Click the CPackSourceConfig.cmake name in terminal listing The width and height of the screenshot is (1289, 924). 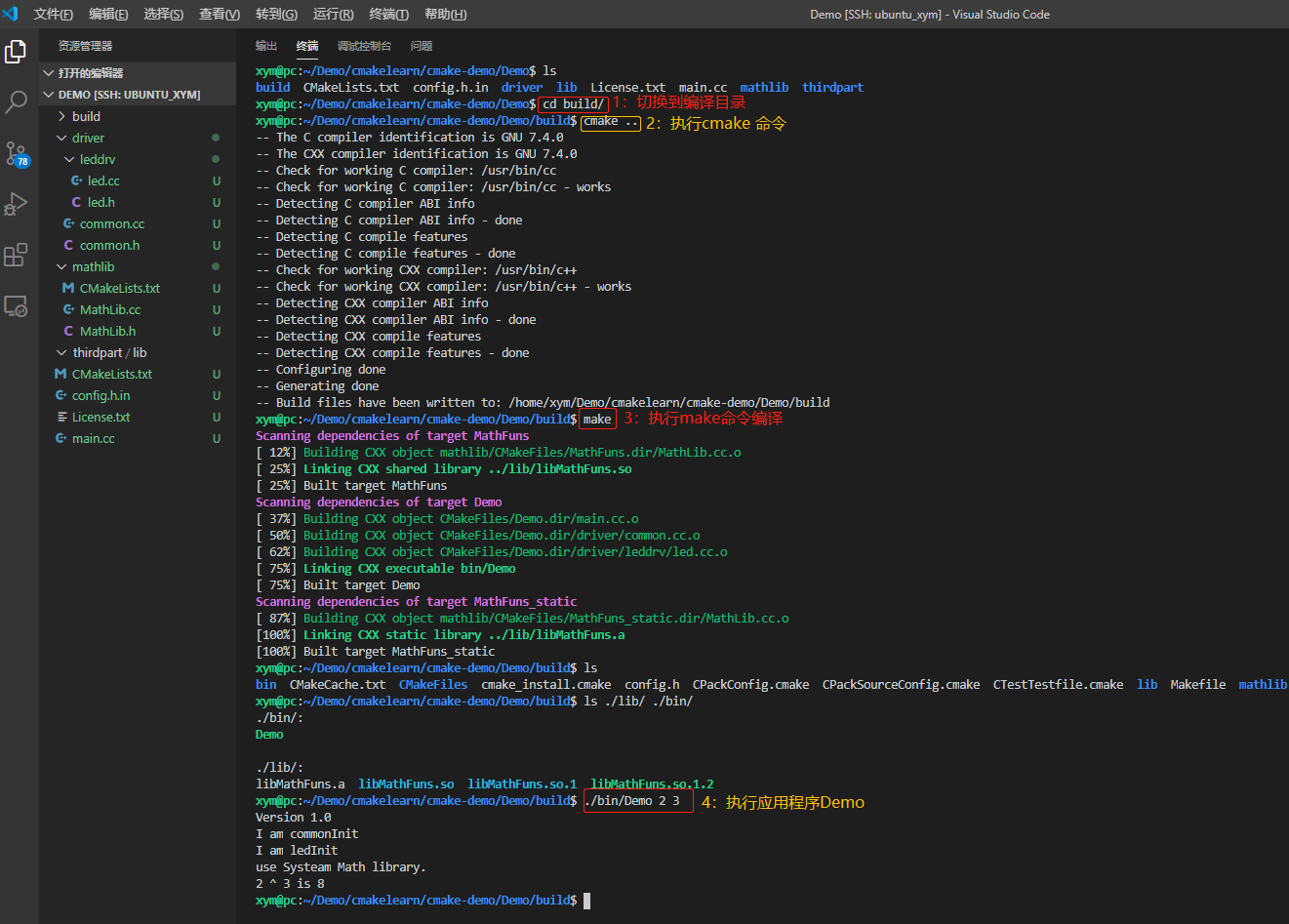point(901,685)
